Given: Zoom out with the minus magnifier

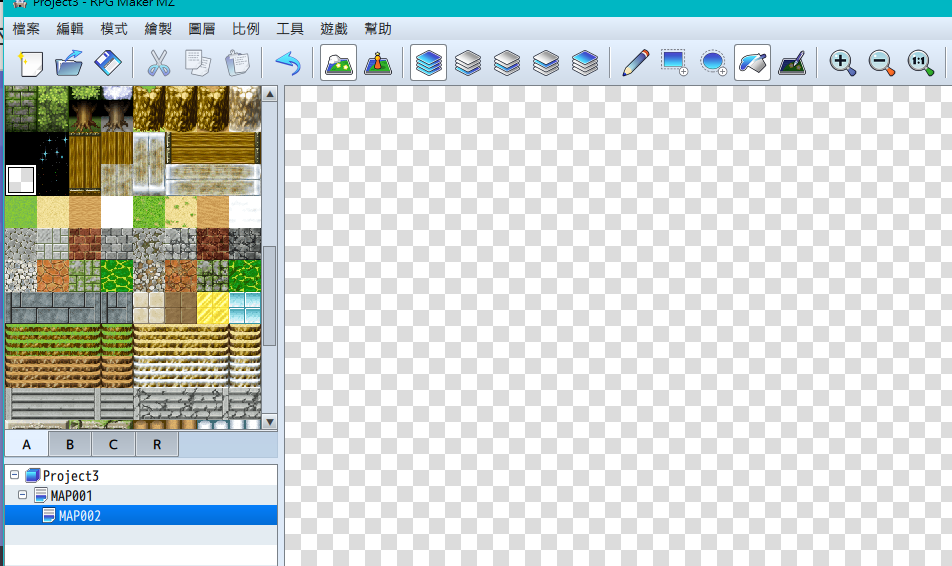Looking at the screenshot, I should (x=882, y=63).
